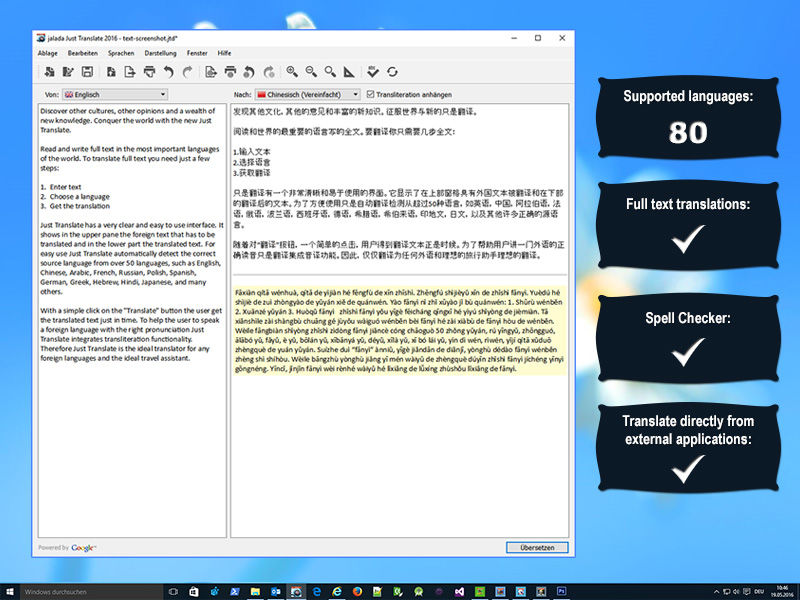Click the export translation document icon
Screen dimensions: 800x600
(x=211, y=72)
